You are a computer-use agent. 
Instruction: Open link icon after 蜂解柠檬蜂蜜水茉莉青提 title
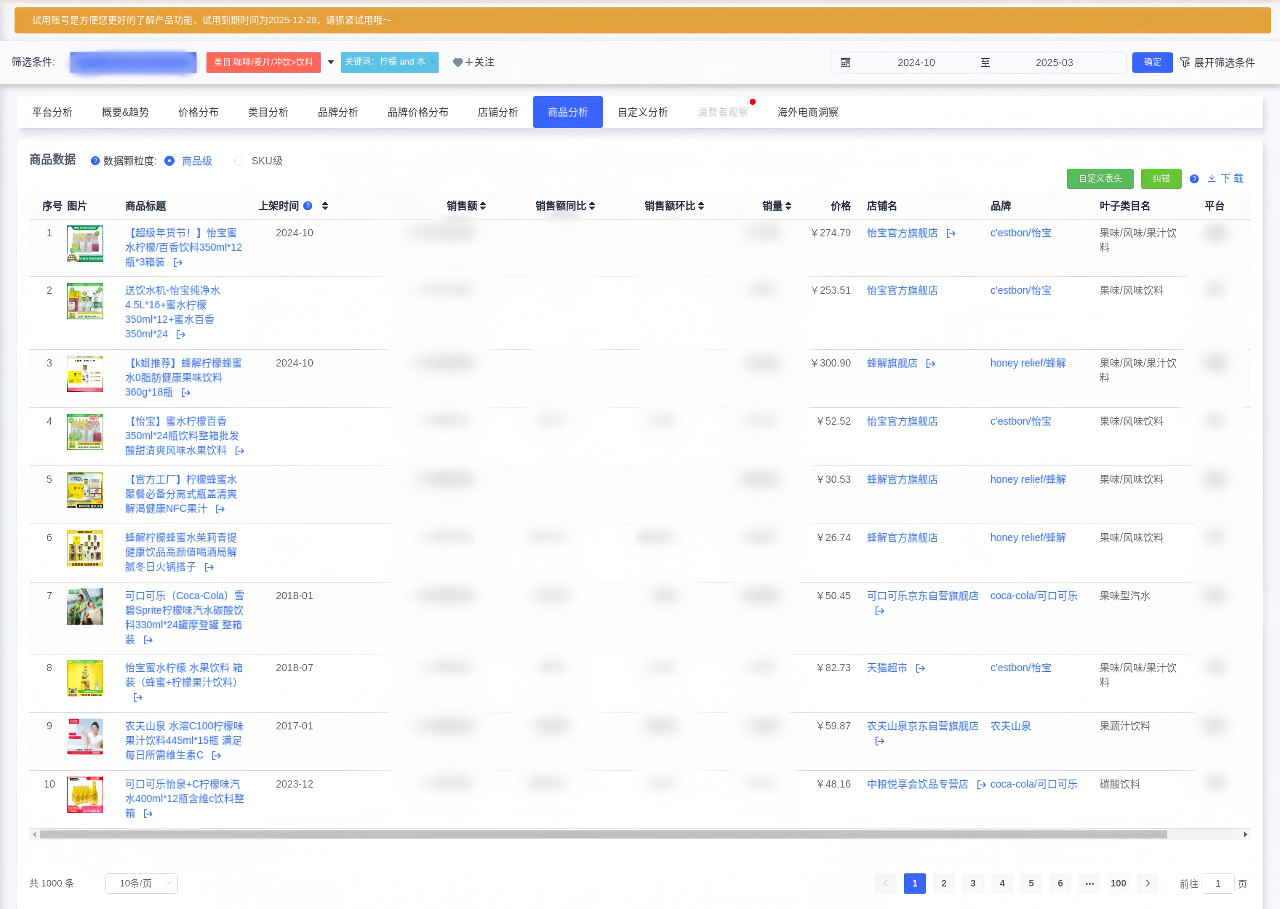(x=209, y=567)
